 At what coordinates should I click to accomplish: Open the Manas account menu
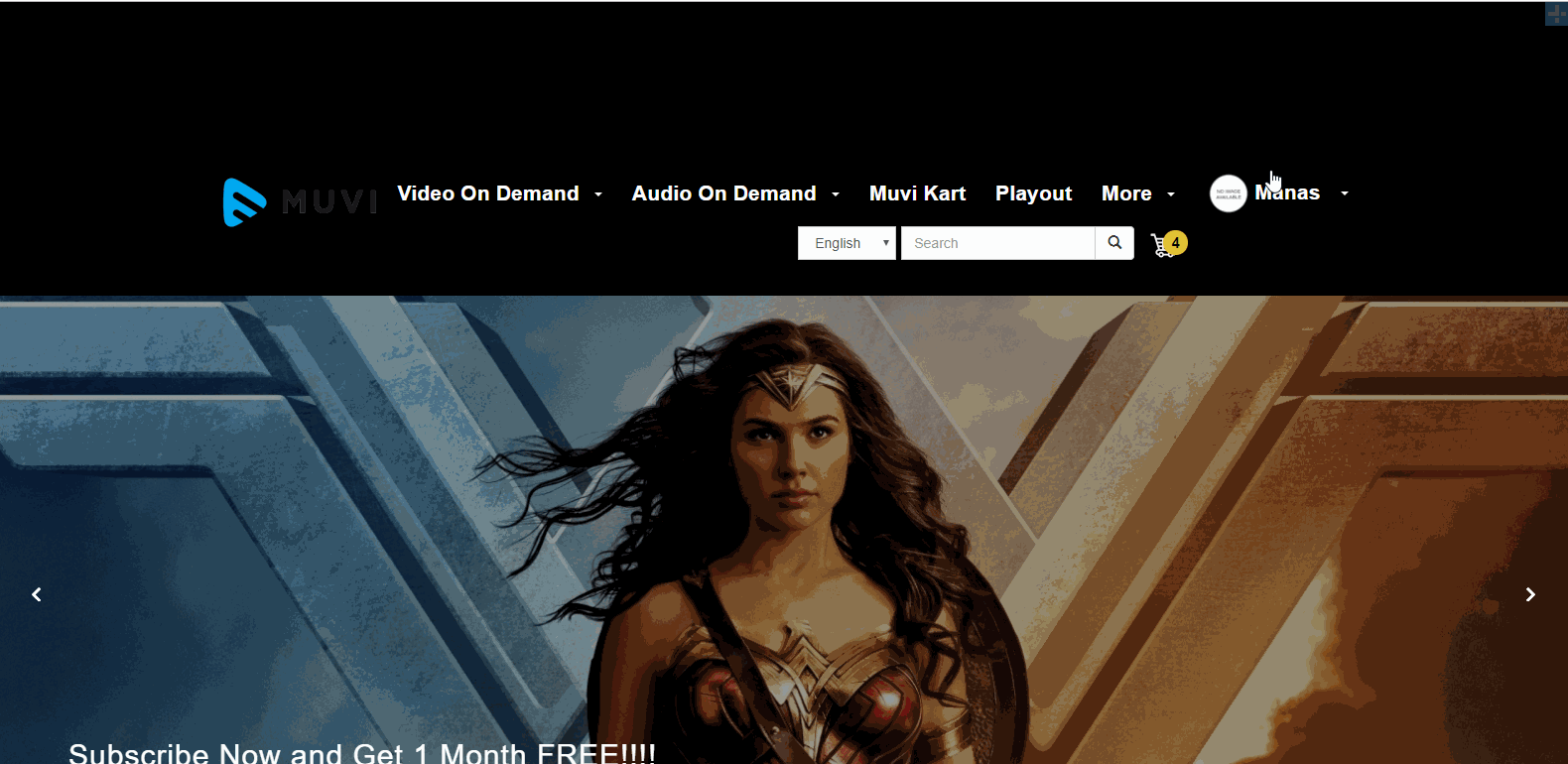[x=1301, y=193]
